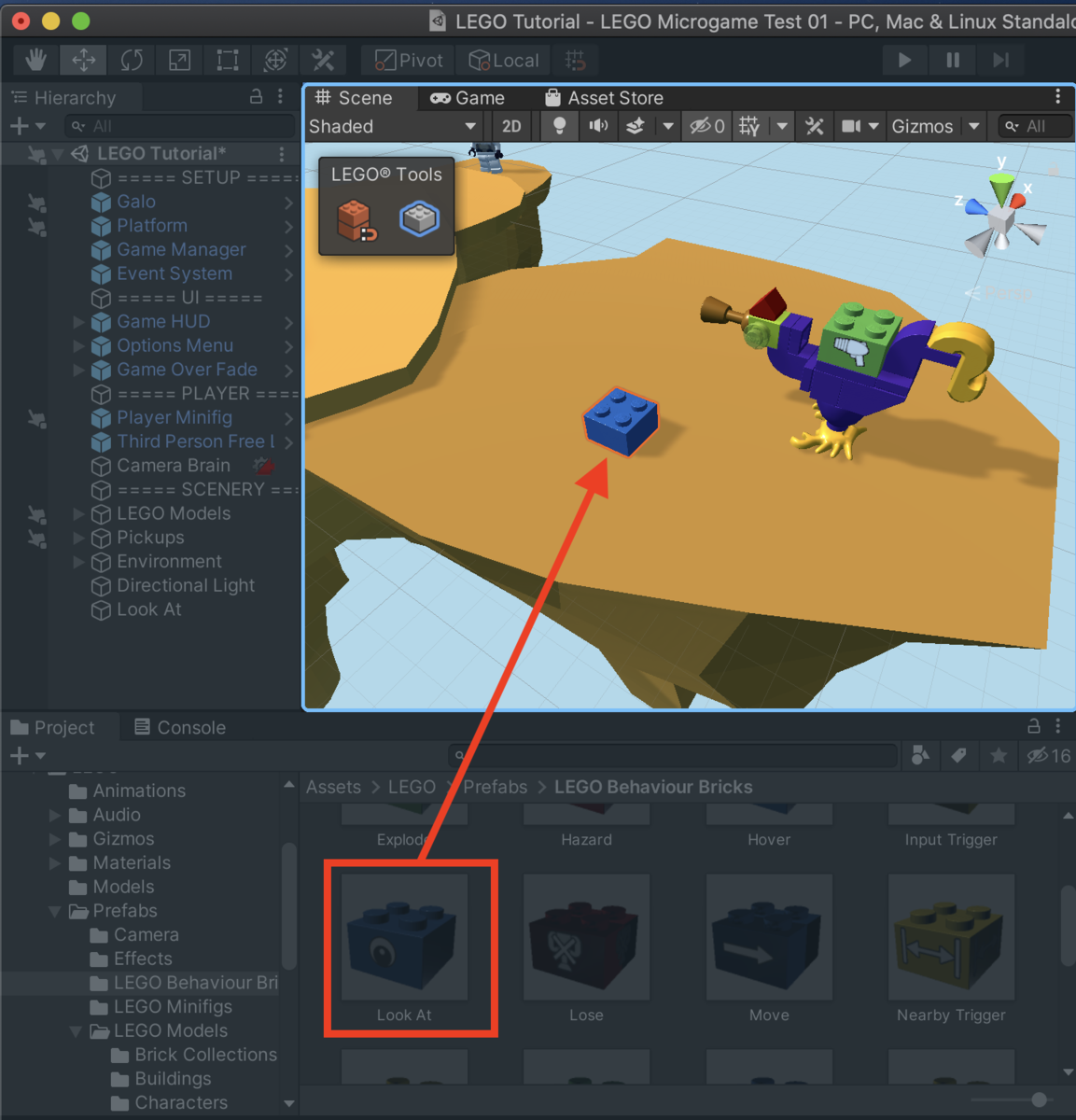Viewport: 1076px width, 1120px height.
Task: Switch to the Scene tab
Action: (354, 98)
